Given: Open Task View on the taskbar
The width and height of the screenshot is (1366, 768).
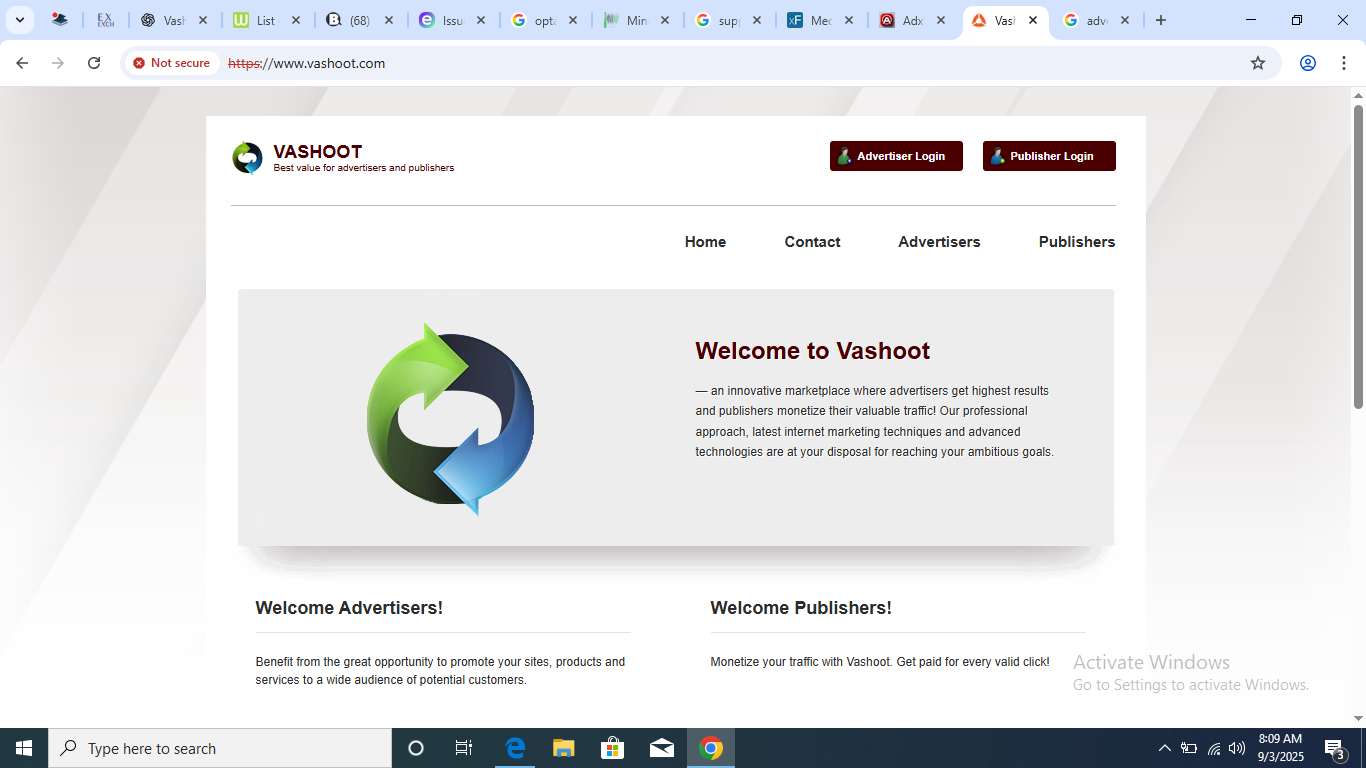Looking at the screenshot, I should coord(464,748).
